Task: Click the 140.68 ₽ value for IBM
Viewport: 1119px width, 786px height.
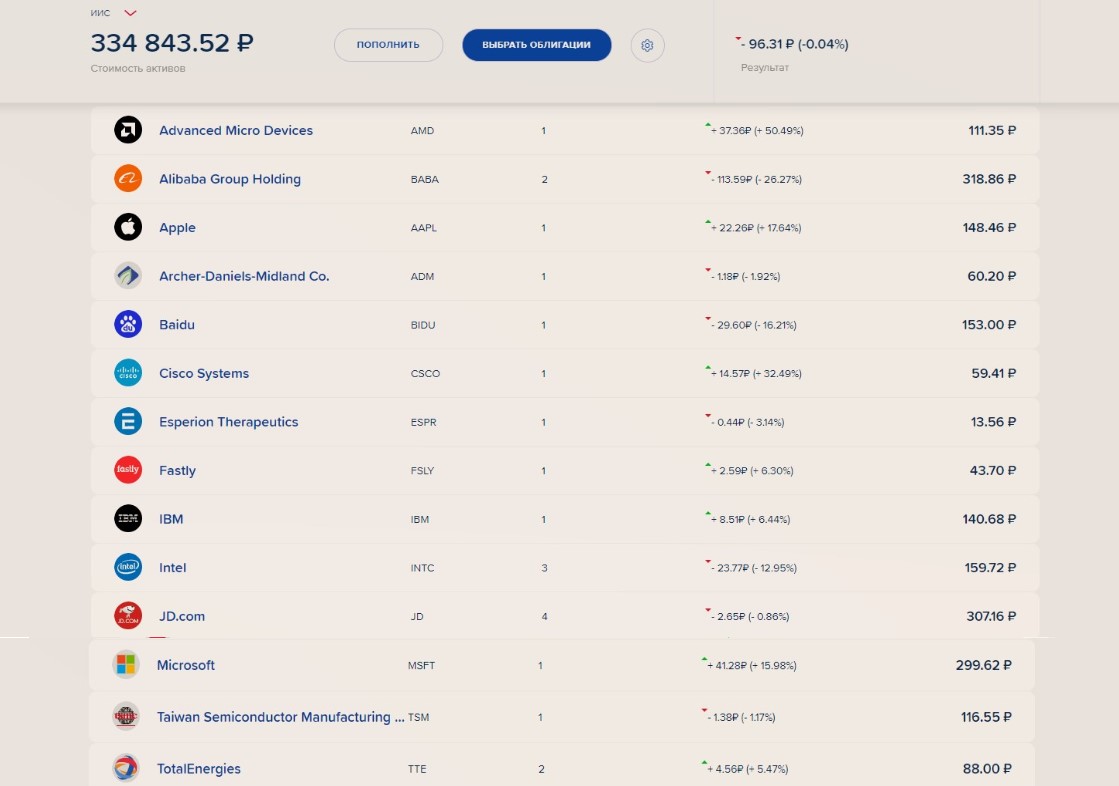Action: [x=989, y=519]
